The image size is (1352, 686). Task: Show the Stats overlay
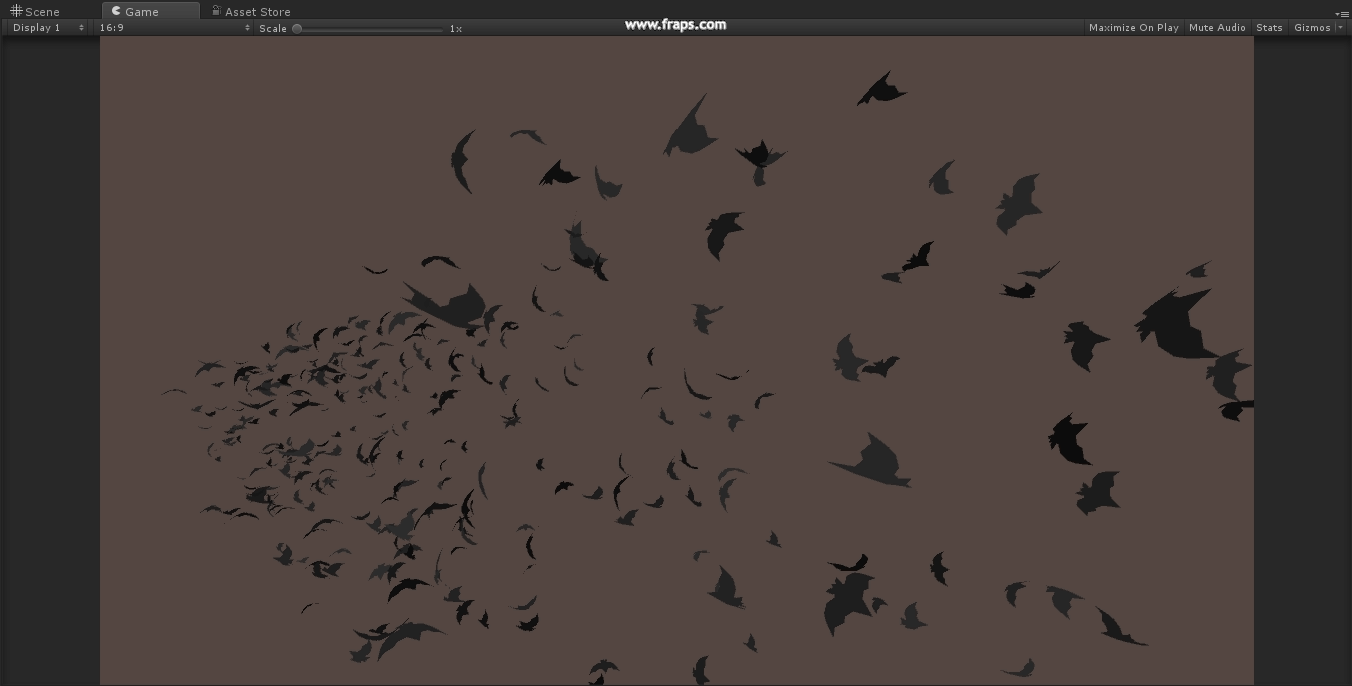(1269, 28)
